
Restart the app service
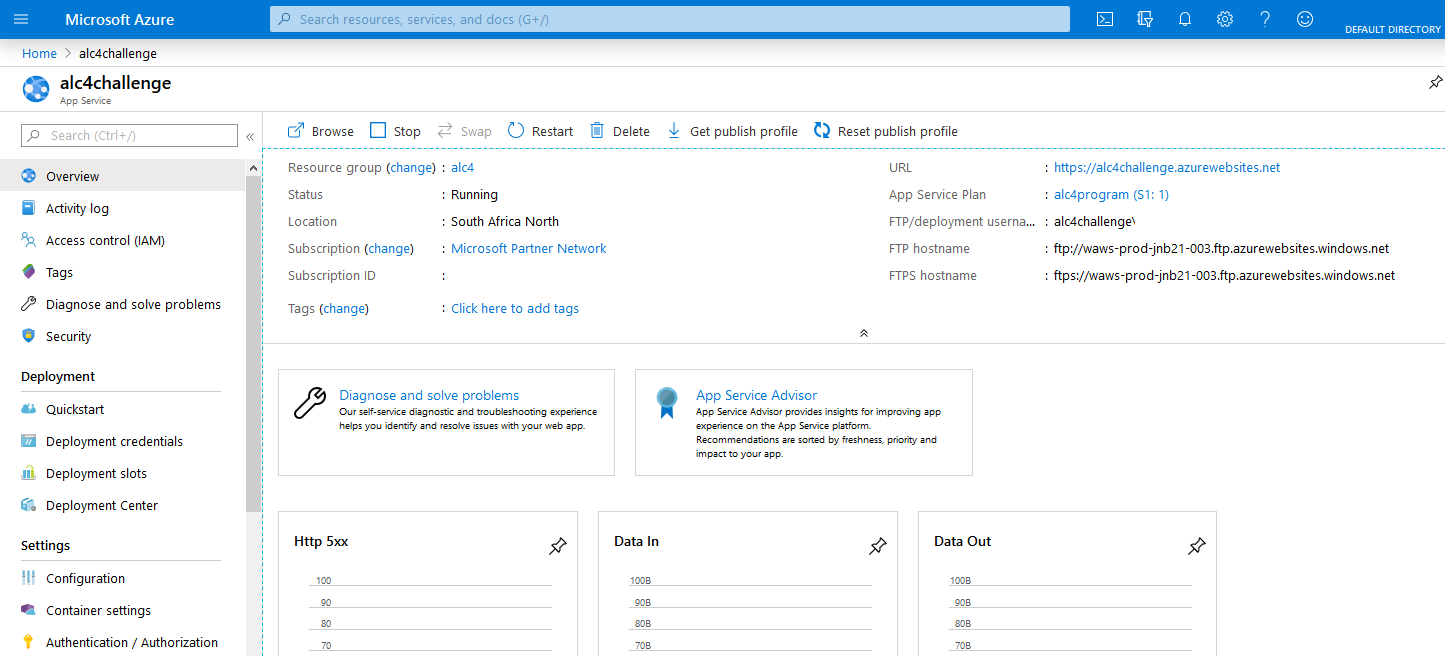[x=540, y=131]
